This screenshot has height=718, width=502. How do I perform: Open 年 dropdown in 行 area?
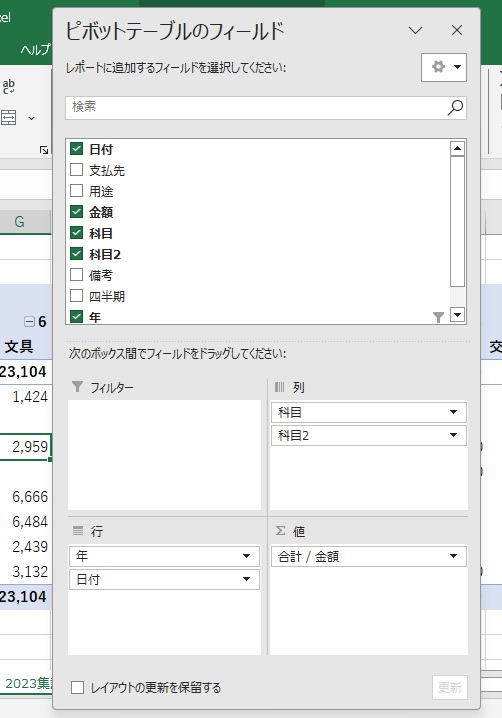pyautogui.click(x=246, y=556)
